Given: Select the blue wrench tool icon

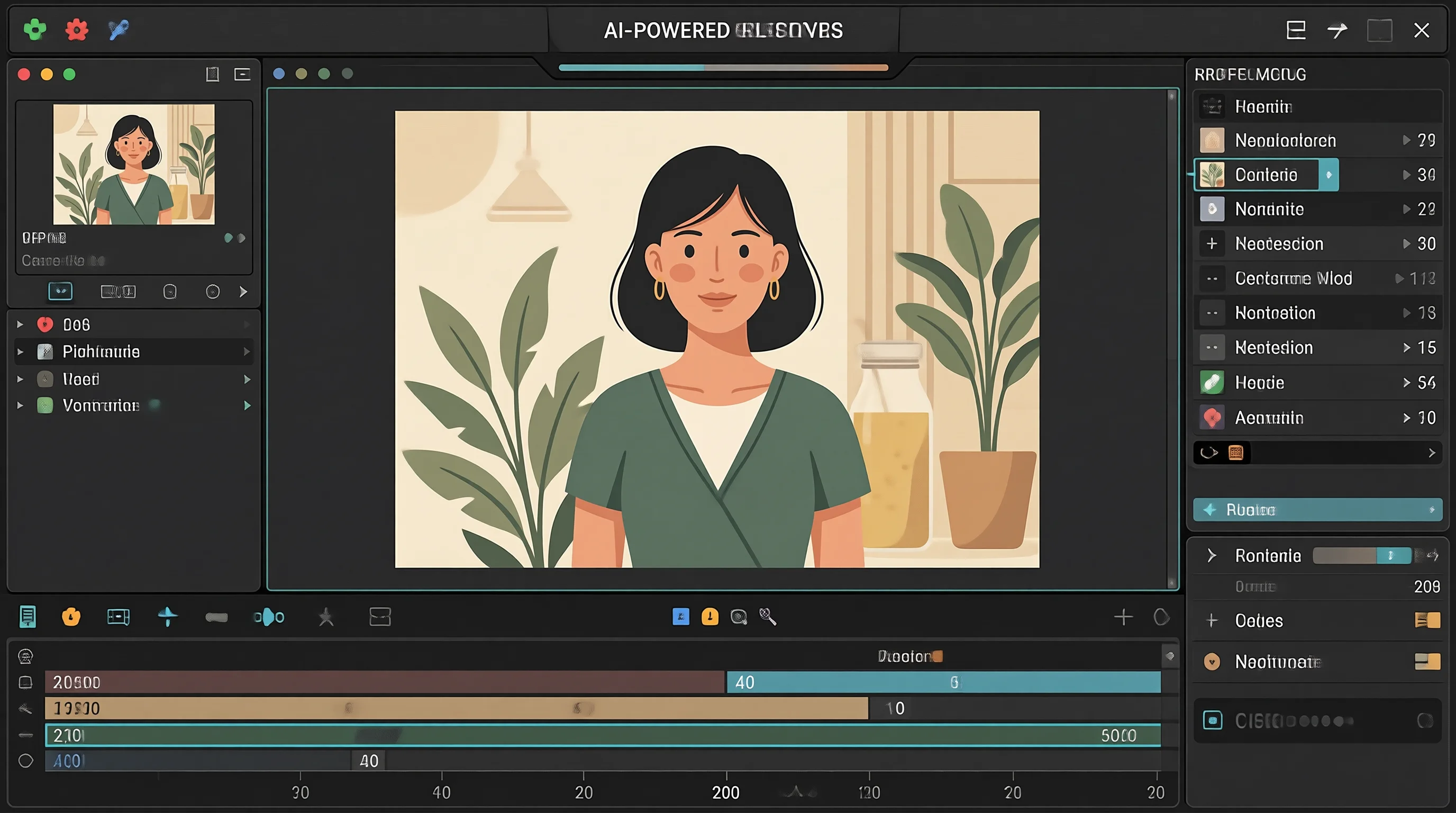Looking at the screenshot, I should pyautogui.click(x=119, y=30).
